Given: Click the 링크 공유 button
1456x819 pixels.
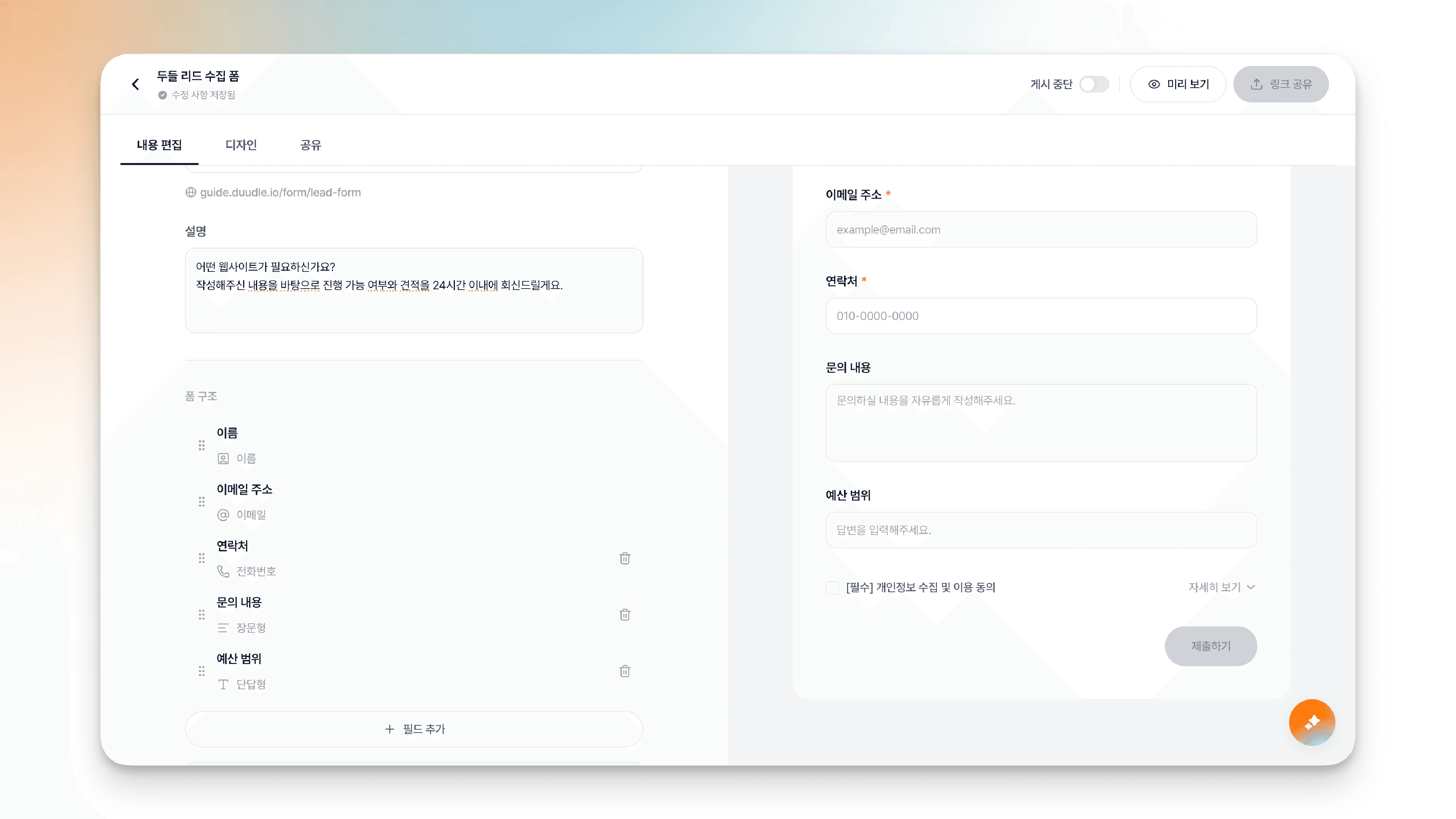Looking at the screenshot, I should coord(1281,84).
